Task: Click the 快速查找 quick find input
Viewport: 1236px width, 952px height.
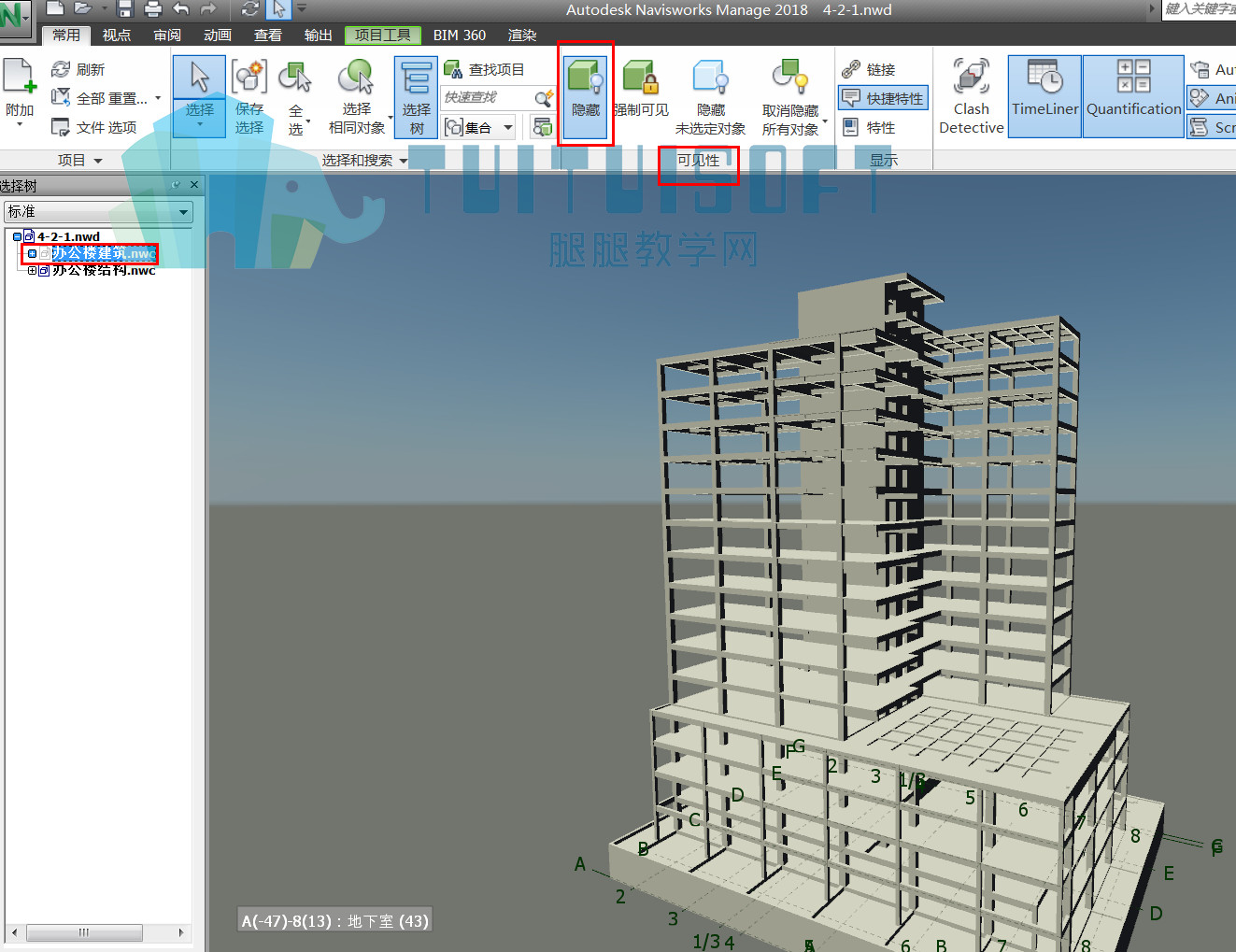Action: coord(487,97)
